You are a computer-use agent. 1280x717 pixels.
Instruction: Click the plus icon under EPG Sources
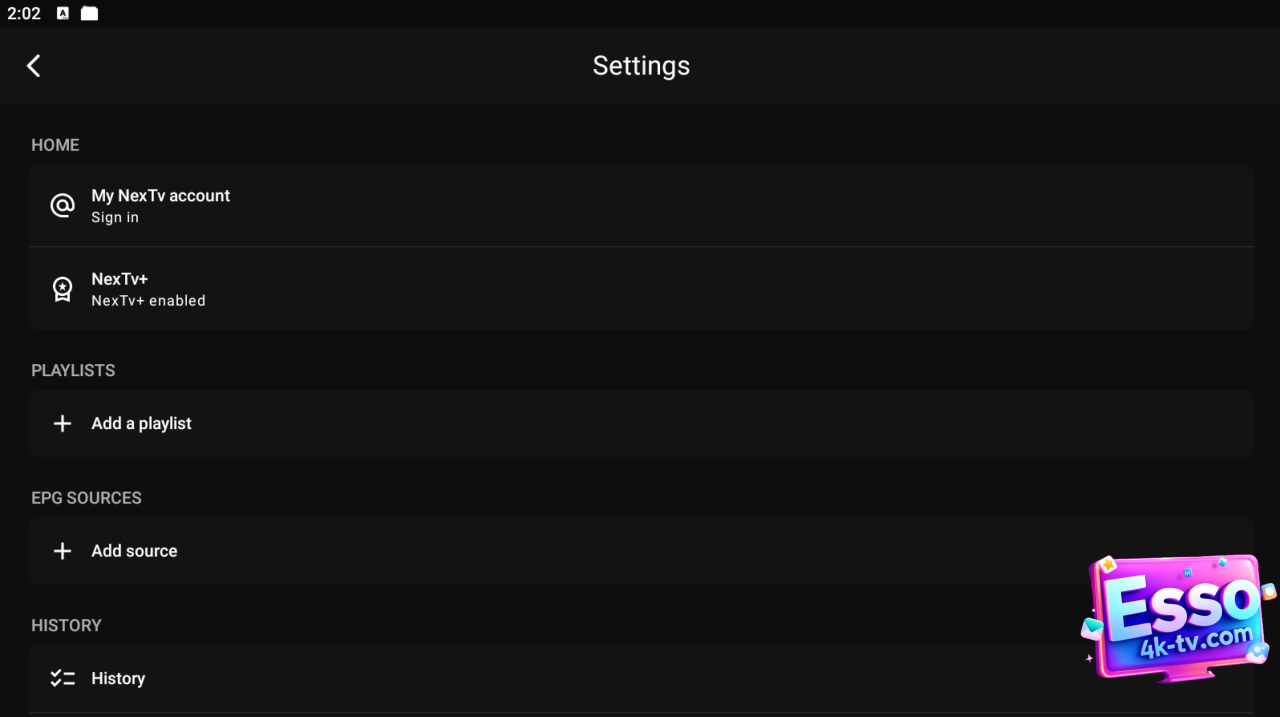(62, 550)
